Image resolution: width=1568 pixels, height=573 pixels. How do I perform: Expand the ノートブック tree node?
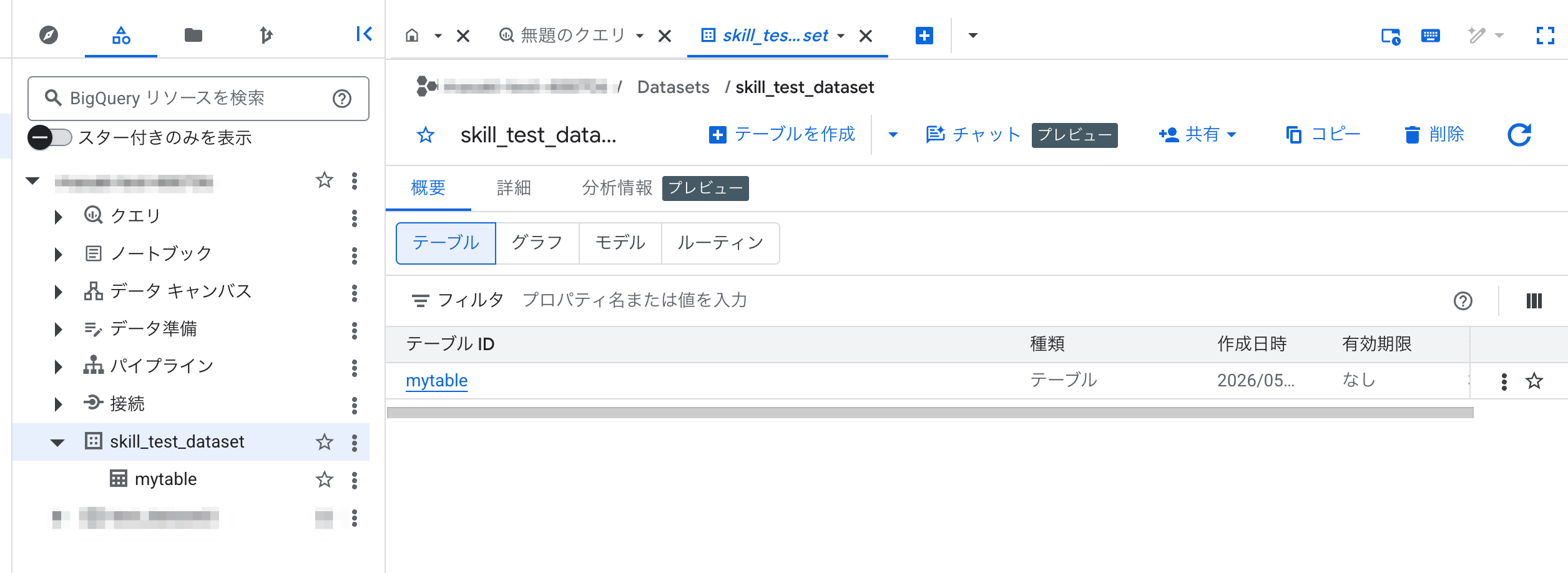[x=59, y=254]
